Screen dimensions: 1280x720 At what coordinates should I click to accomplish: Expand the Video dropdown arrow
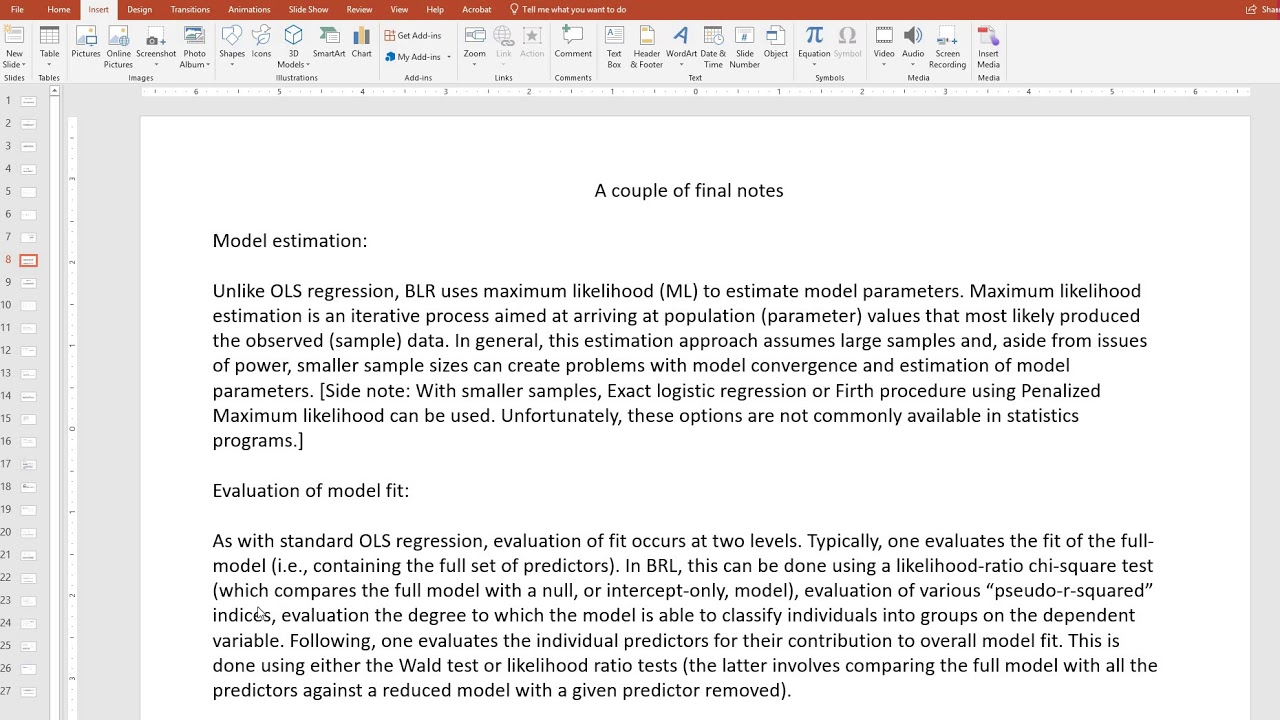[x=884, y=65]
